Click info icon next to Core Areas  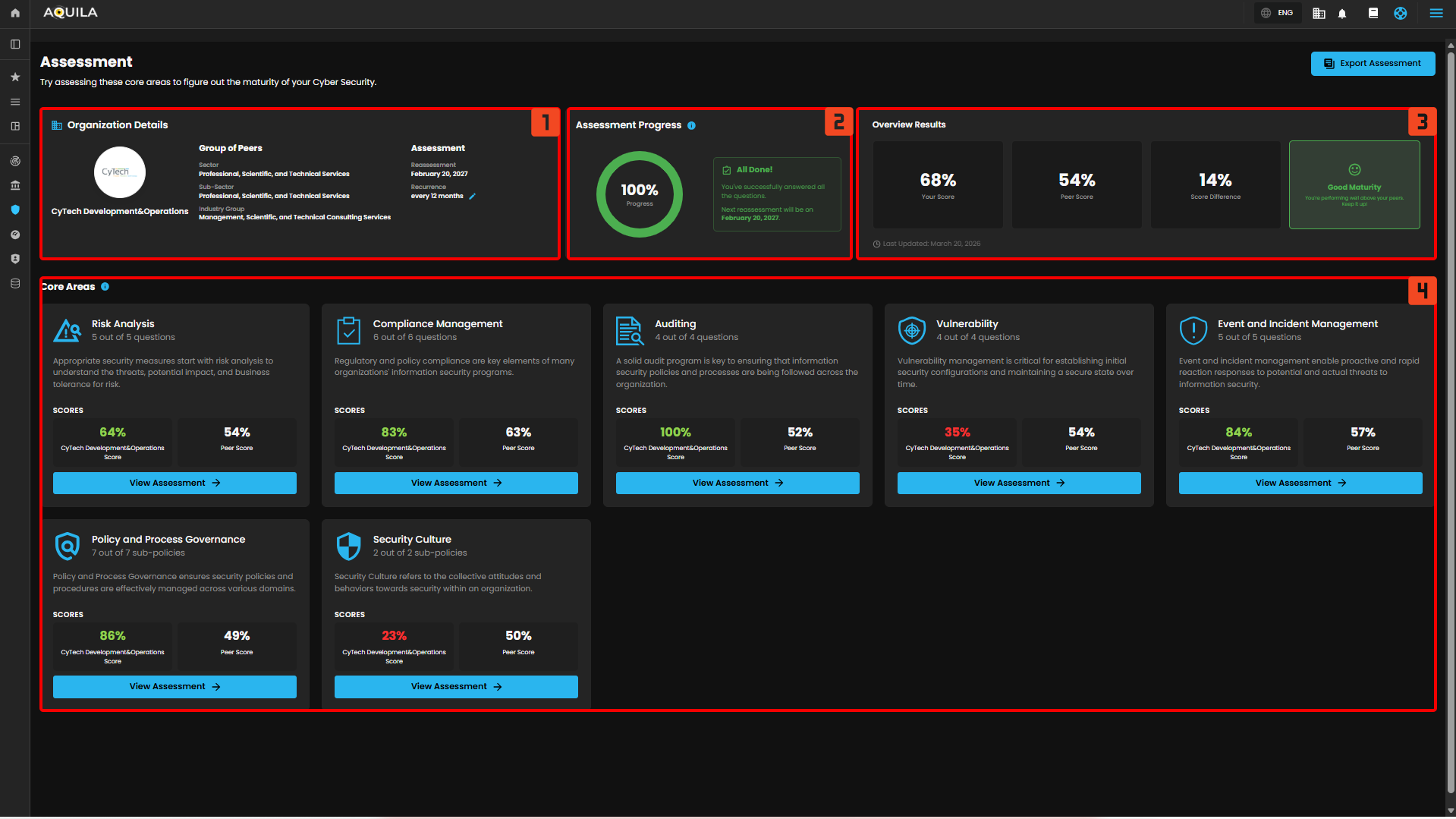tap(105, 287)
